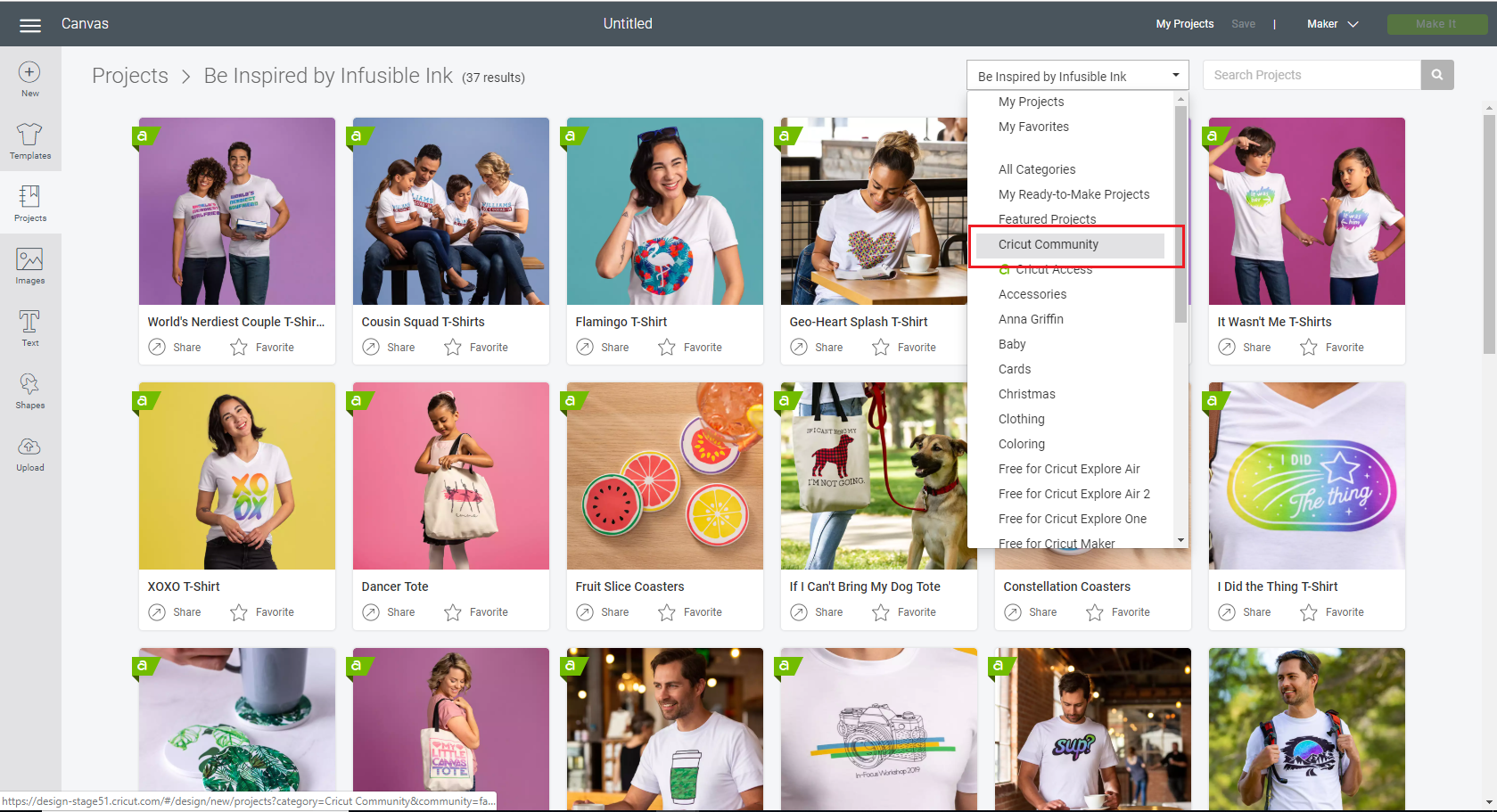The height and width of the screenshot is (812, 1497).
Task: Select My Projects in category list
Action: 1031,102
